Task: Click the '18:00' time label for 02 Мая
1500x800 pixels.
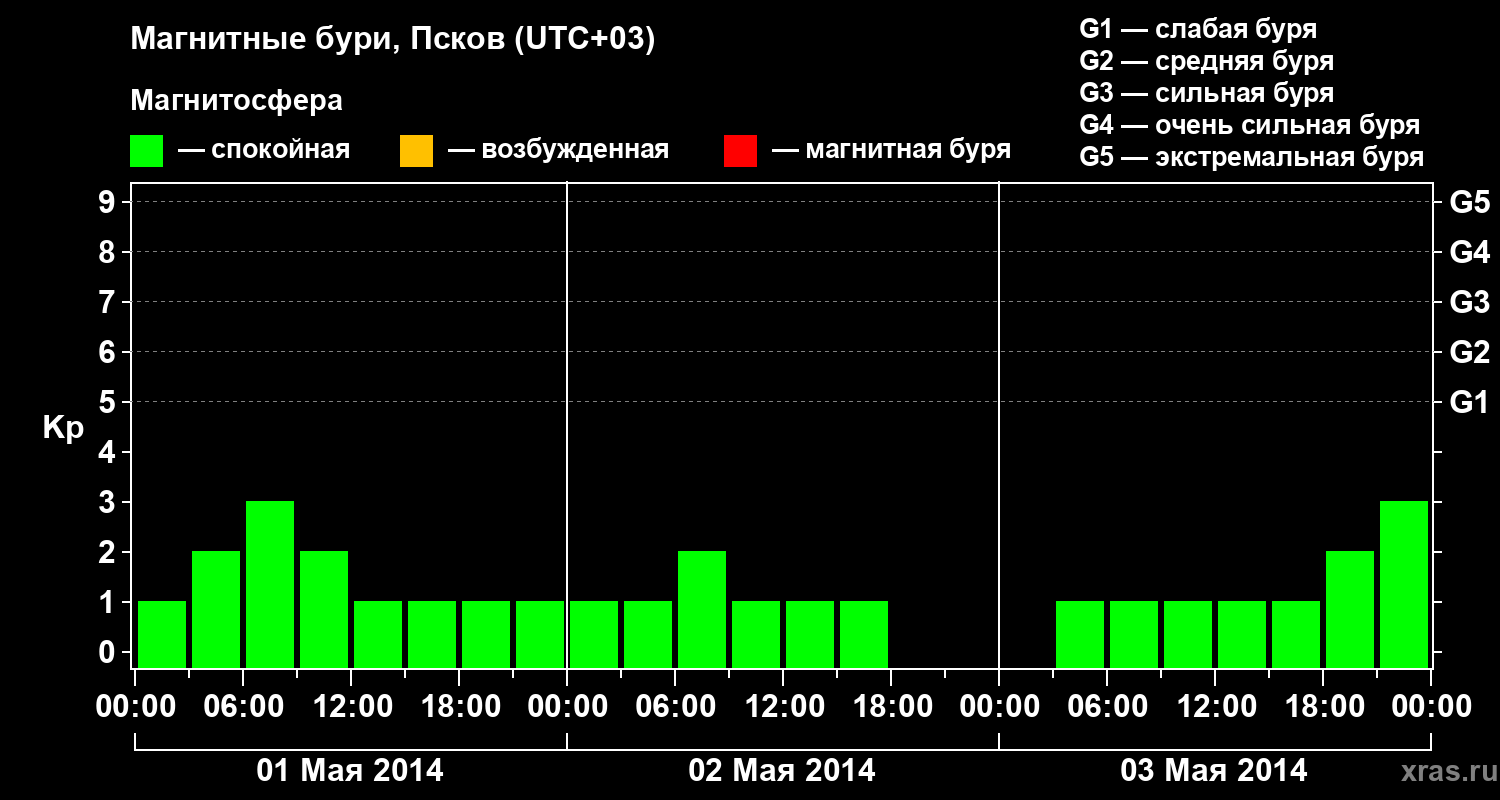Action: click(891, 707)
